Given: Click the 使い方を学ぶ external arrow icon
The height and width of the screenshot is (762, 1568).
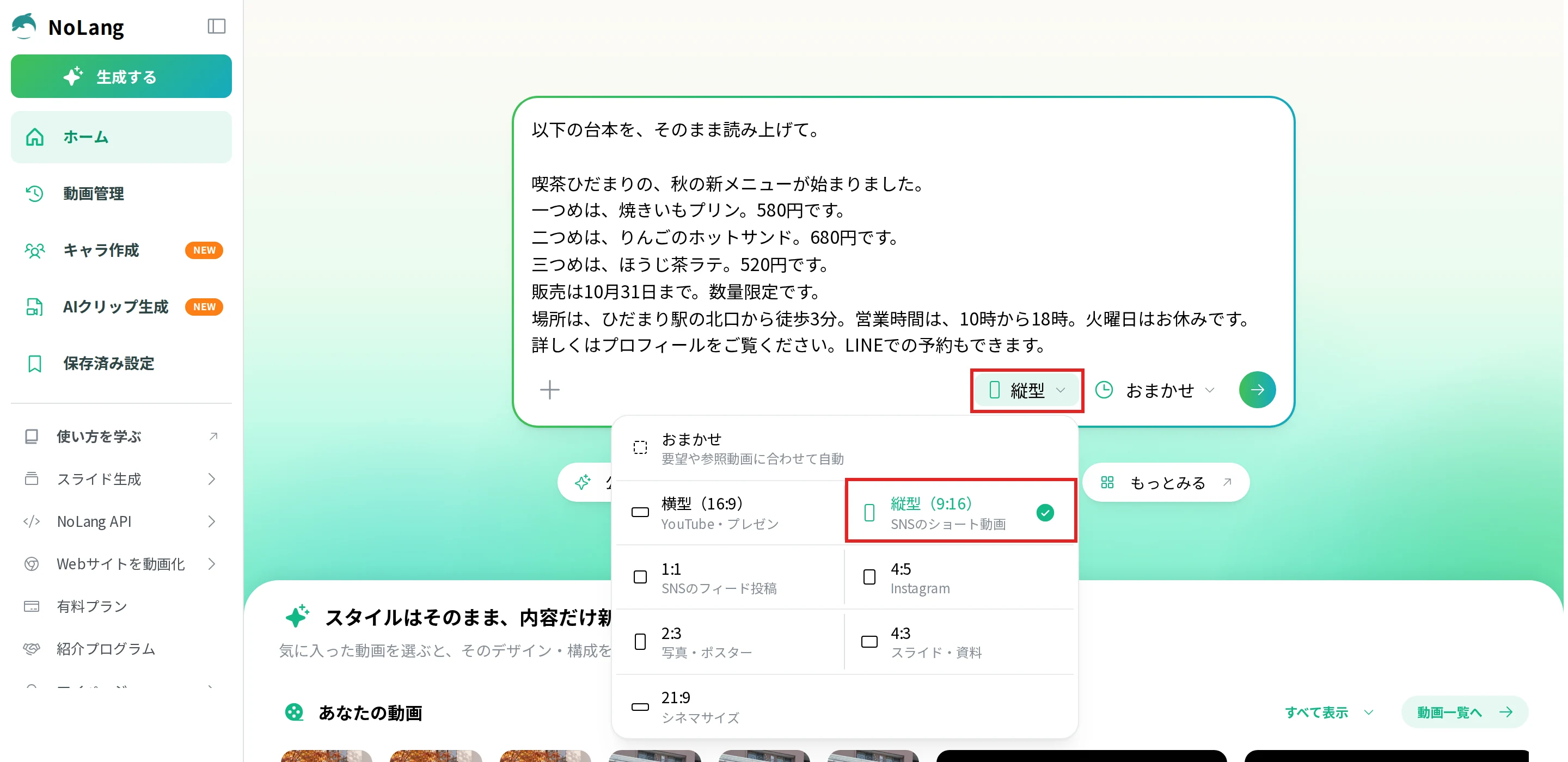Looking at the screenshot, I should click(213, 437).
